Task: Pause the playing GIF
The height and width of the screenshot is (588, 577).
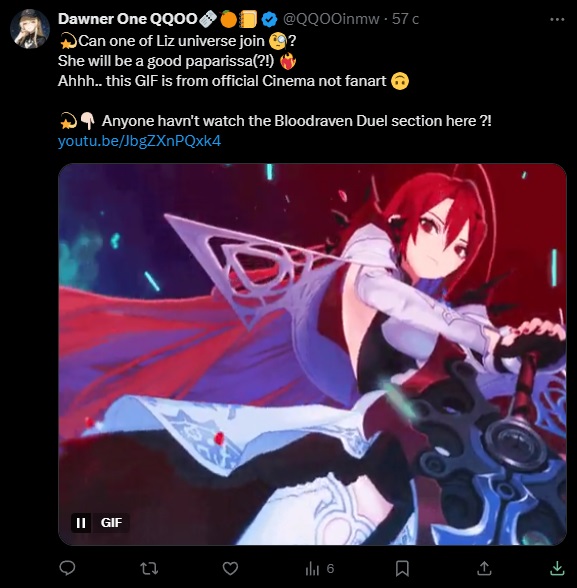Action: [x=81, y=523]
